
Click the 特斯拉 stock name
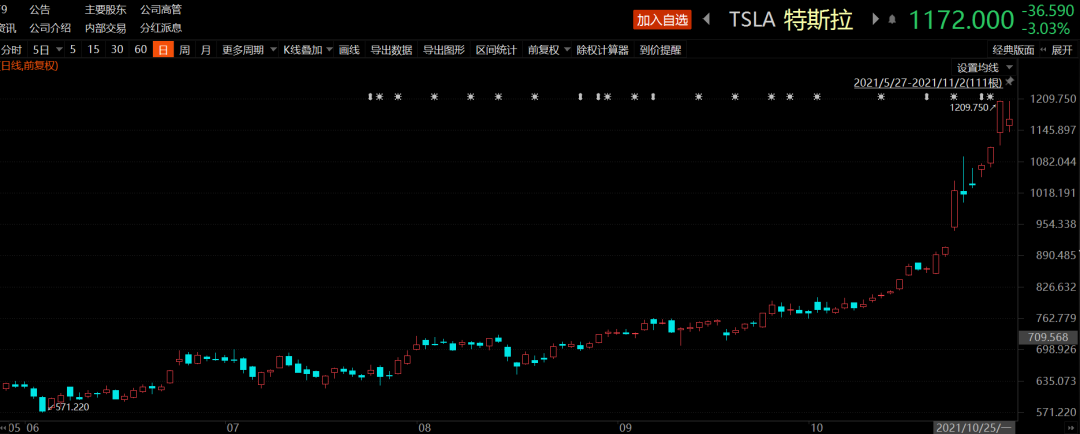(818, 21)
